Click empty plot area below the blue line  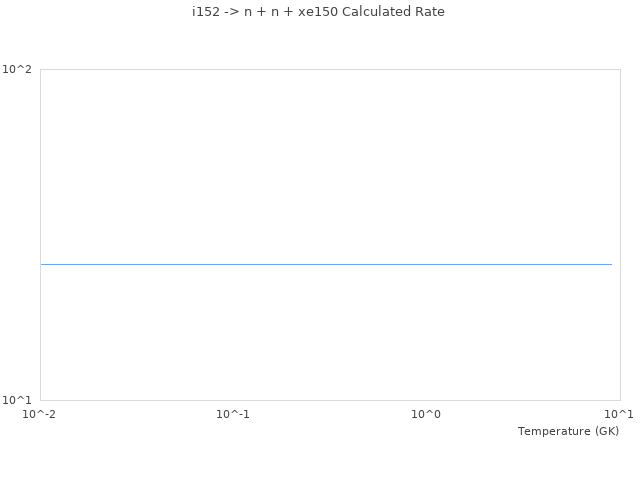click(326, 335)
